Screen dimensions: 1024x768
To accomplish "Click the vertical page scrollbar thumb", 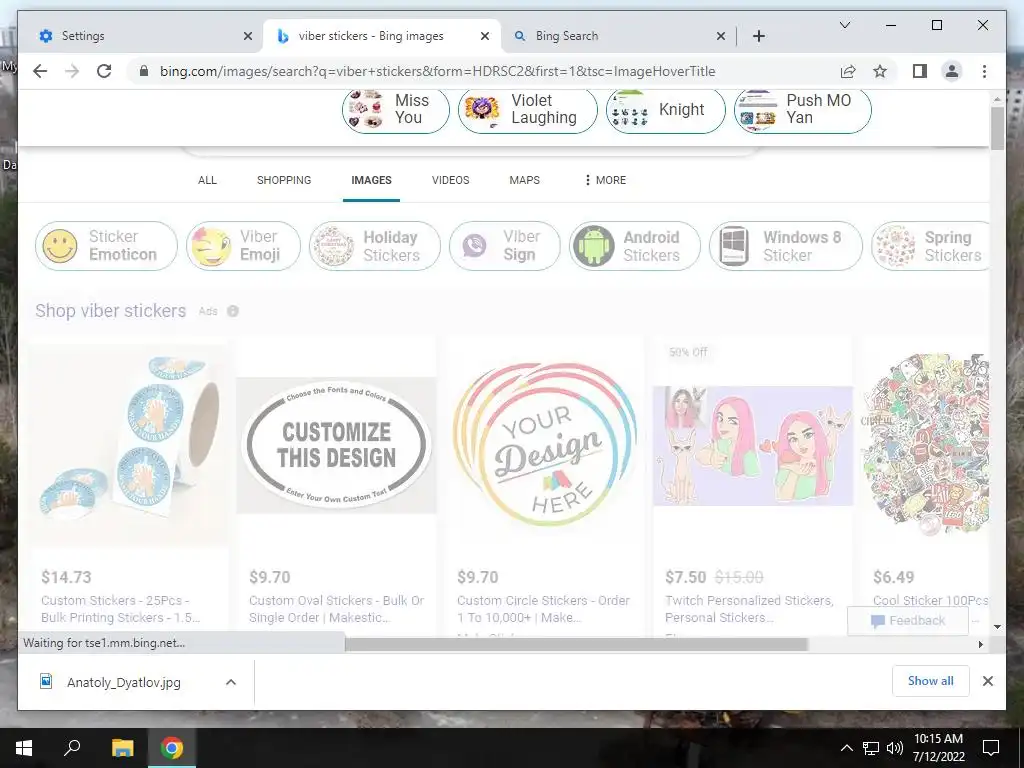I will tap(997, 128).
